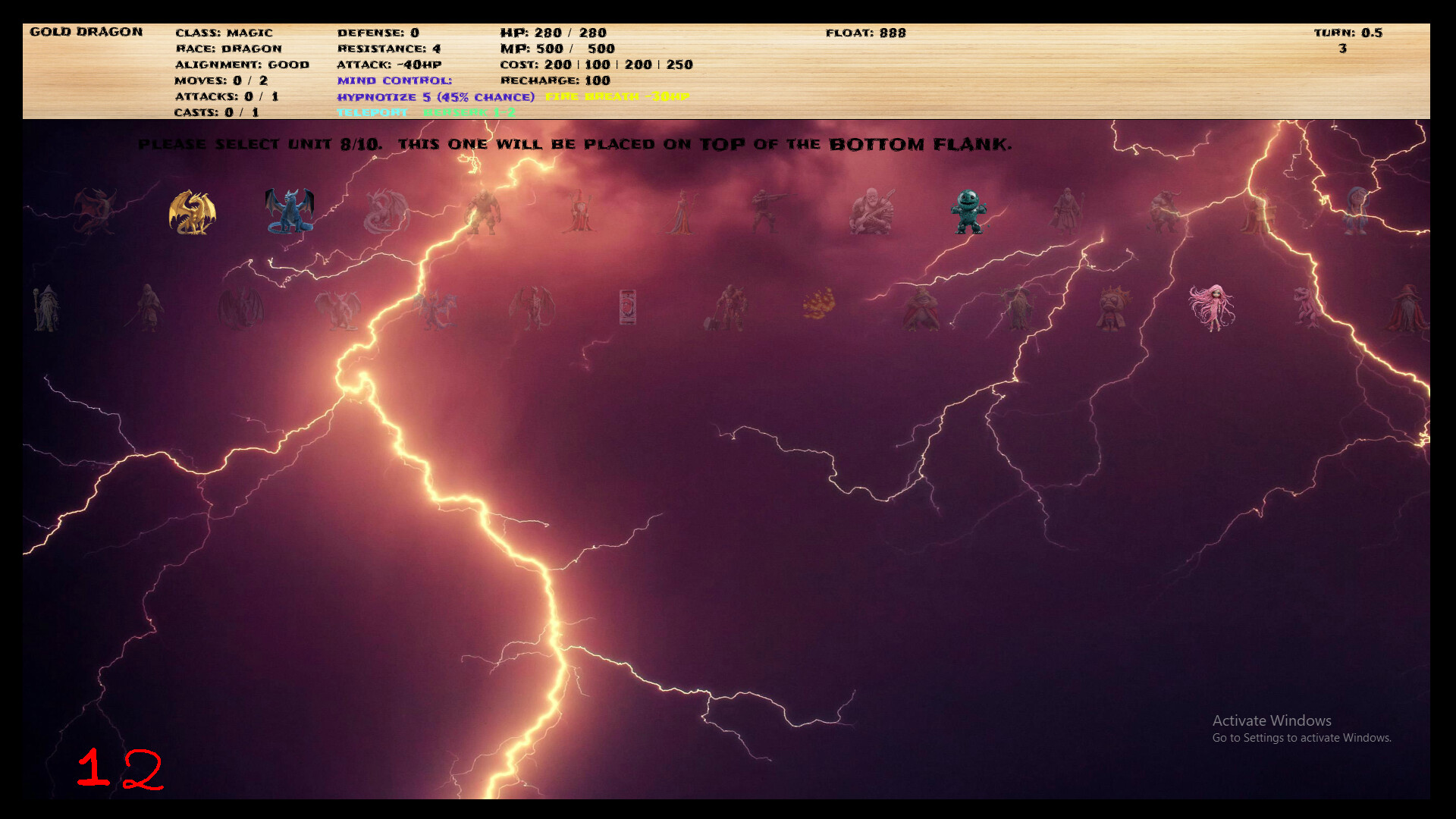Pick the teal slime creature unit
Screen dimensions: 1456x819
(x=968, y=212)
